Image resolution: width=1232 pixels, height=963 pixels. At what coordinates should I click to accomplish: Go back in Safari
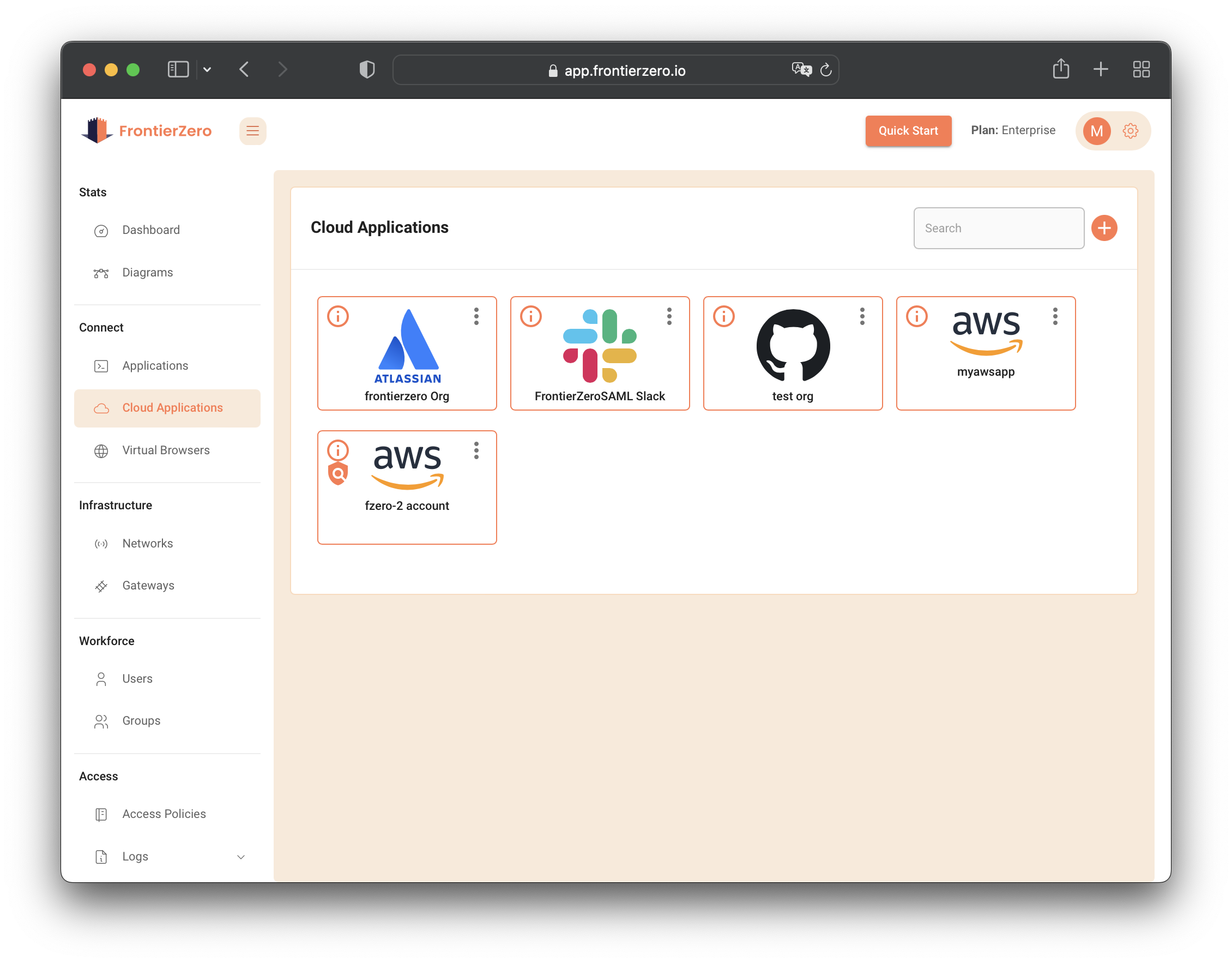pyautogui.click(x=244, y=69)
